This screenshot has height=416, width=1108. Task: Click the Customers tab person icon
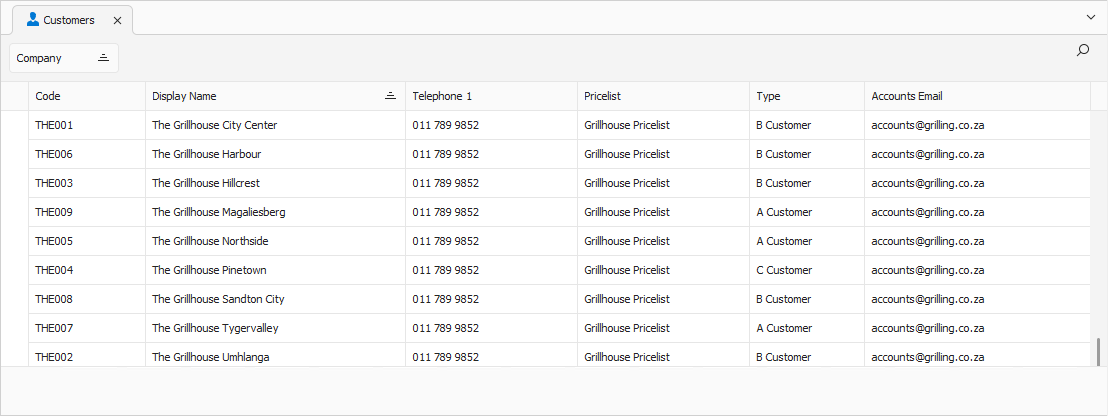(x=33, y=20)
